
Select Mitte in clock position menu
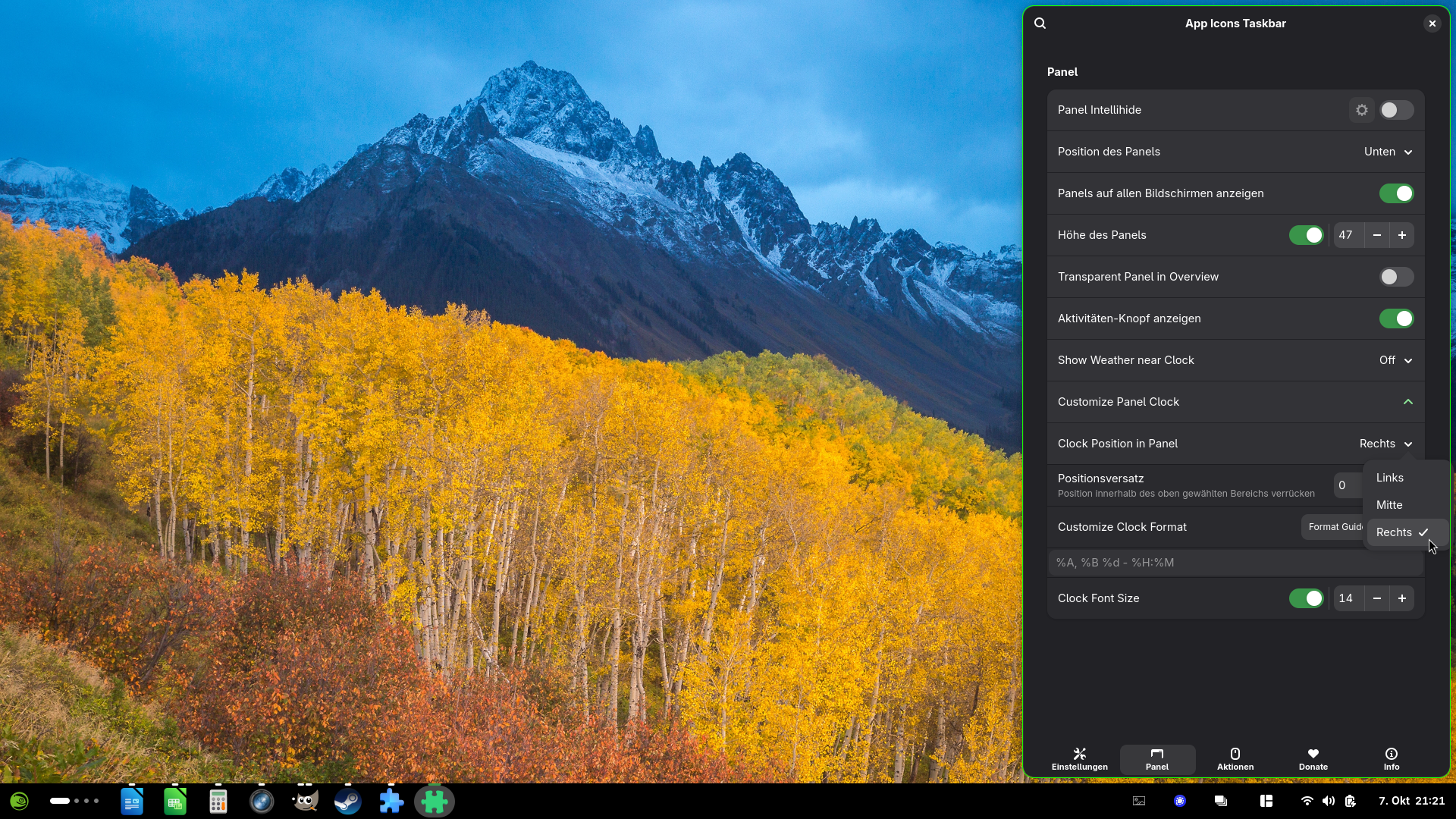(x=1389, y=505)
